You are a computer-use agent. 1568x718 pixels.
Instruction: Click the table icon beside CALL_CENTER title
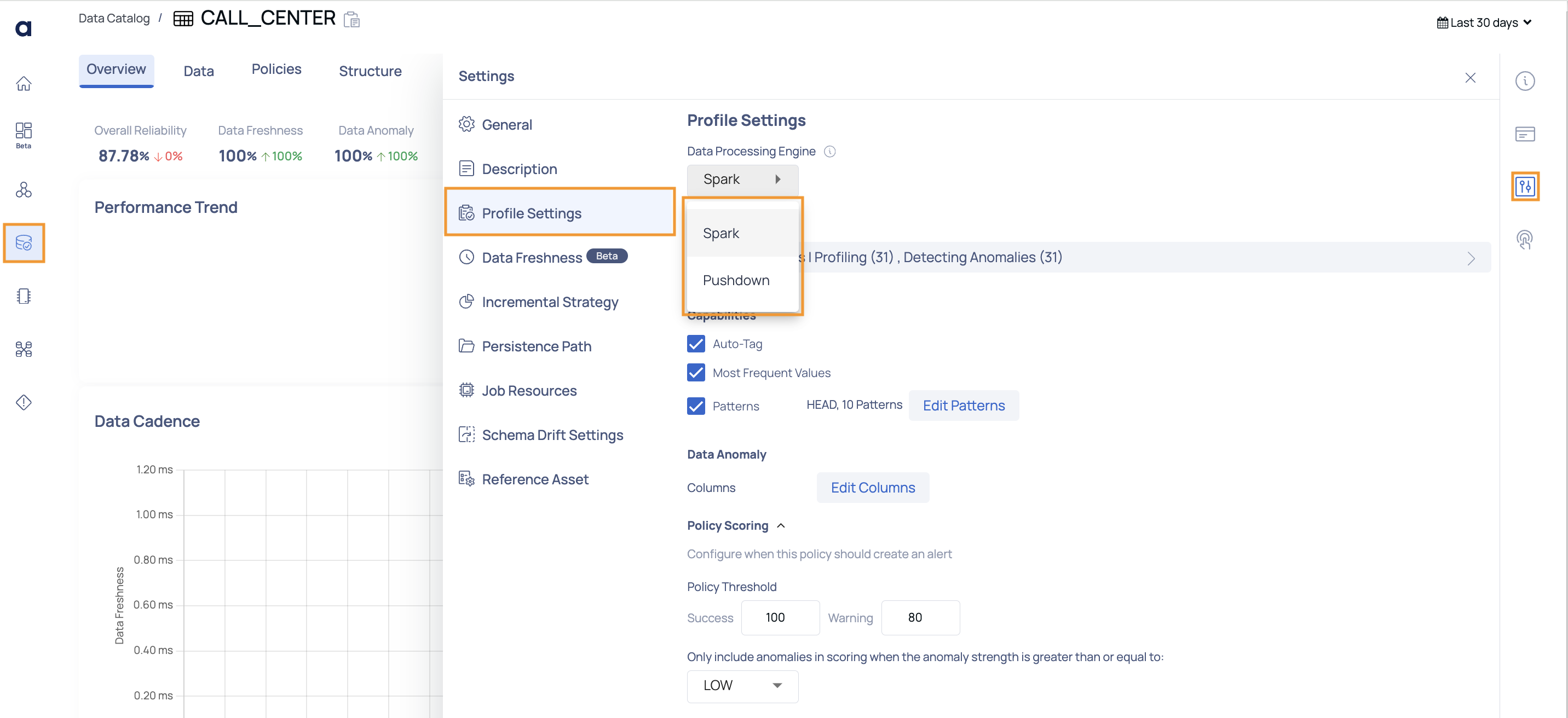coord(183,19)
